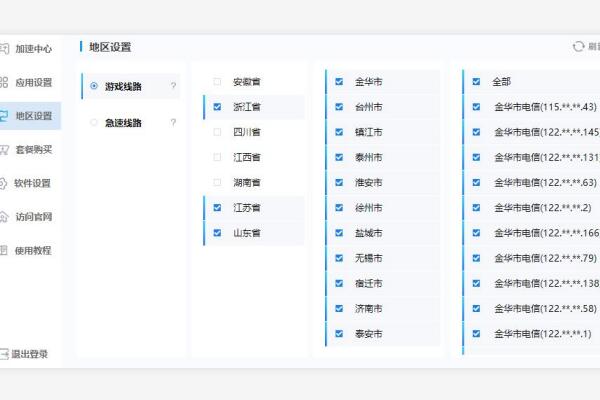600x400 pixels.
Task: Click the 金华市 city label
Action: coord(368,82)
